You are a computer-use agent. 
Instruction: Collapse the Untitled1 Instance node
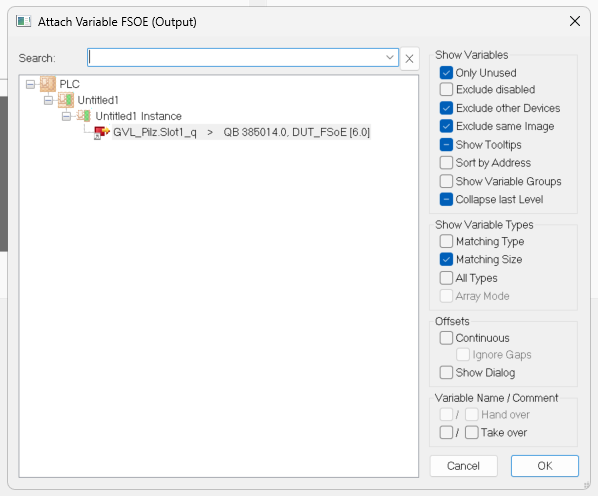66,116
